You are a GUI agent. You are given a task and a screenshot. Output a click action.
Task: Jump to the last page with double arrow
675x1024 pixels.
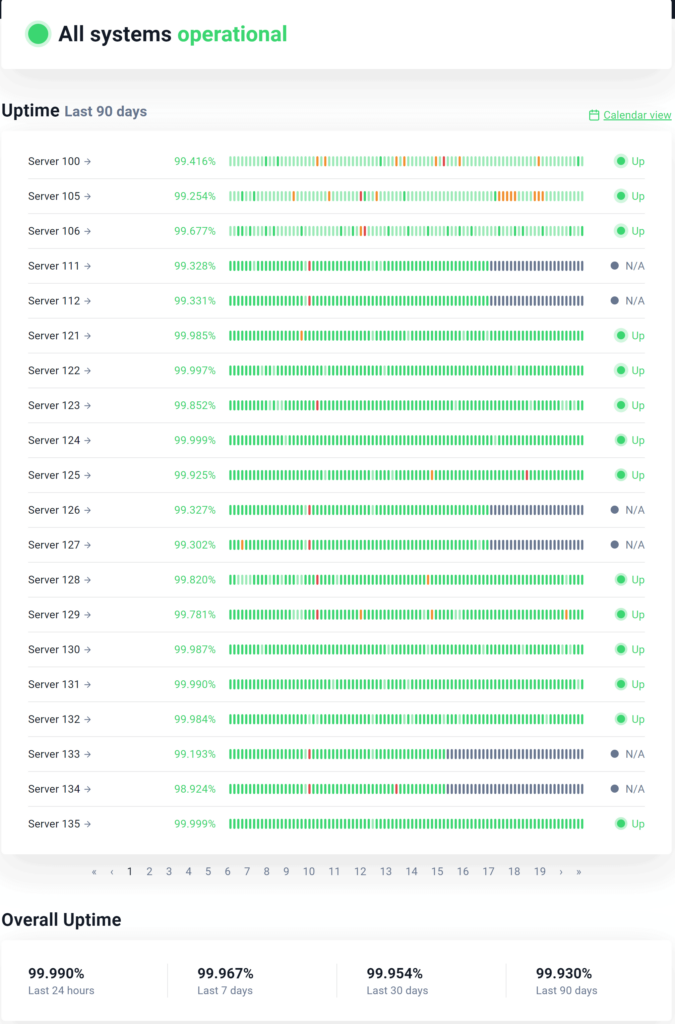[578, 872]
